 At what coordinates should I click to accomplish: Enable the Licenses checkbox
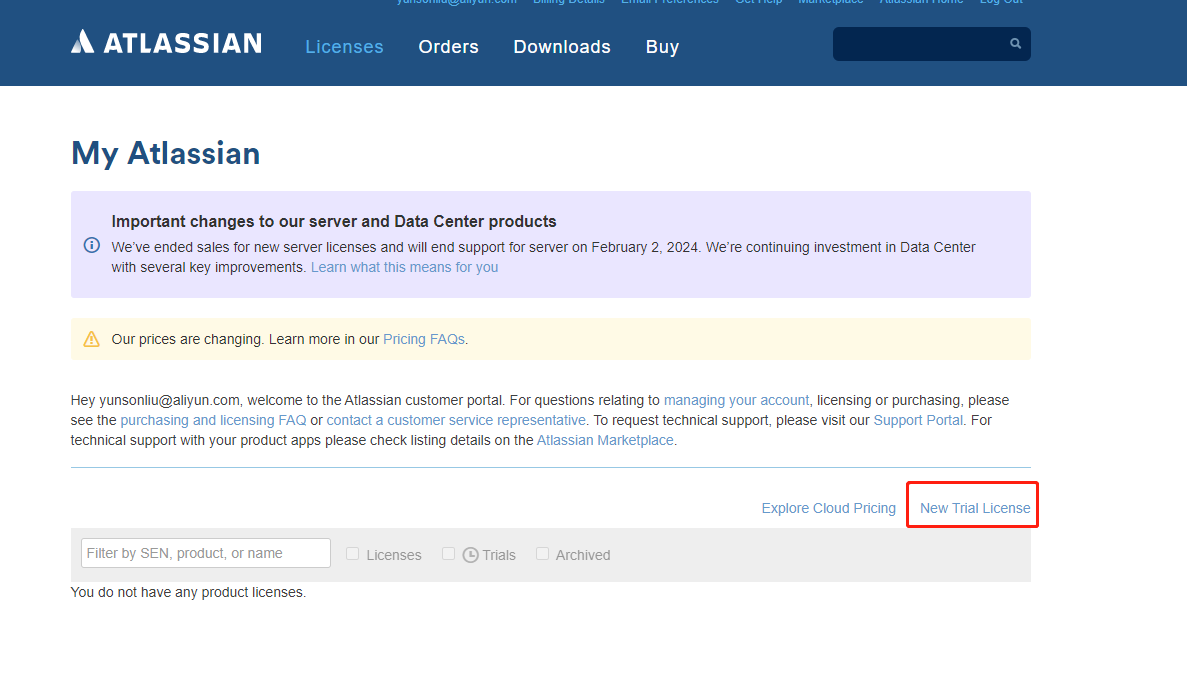(352, 553)
